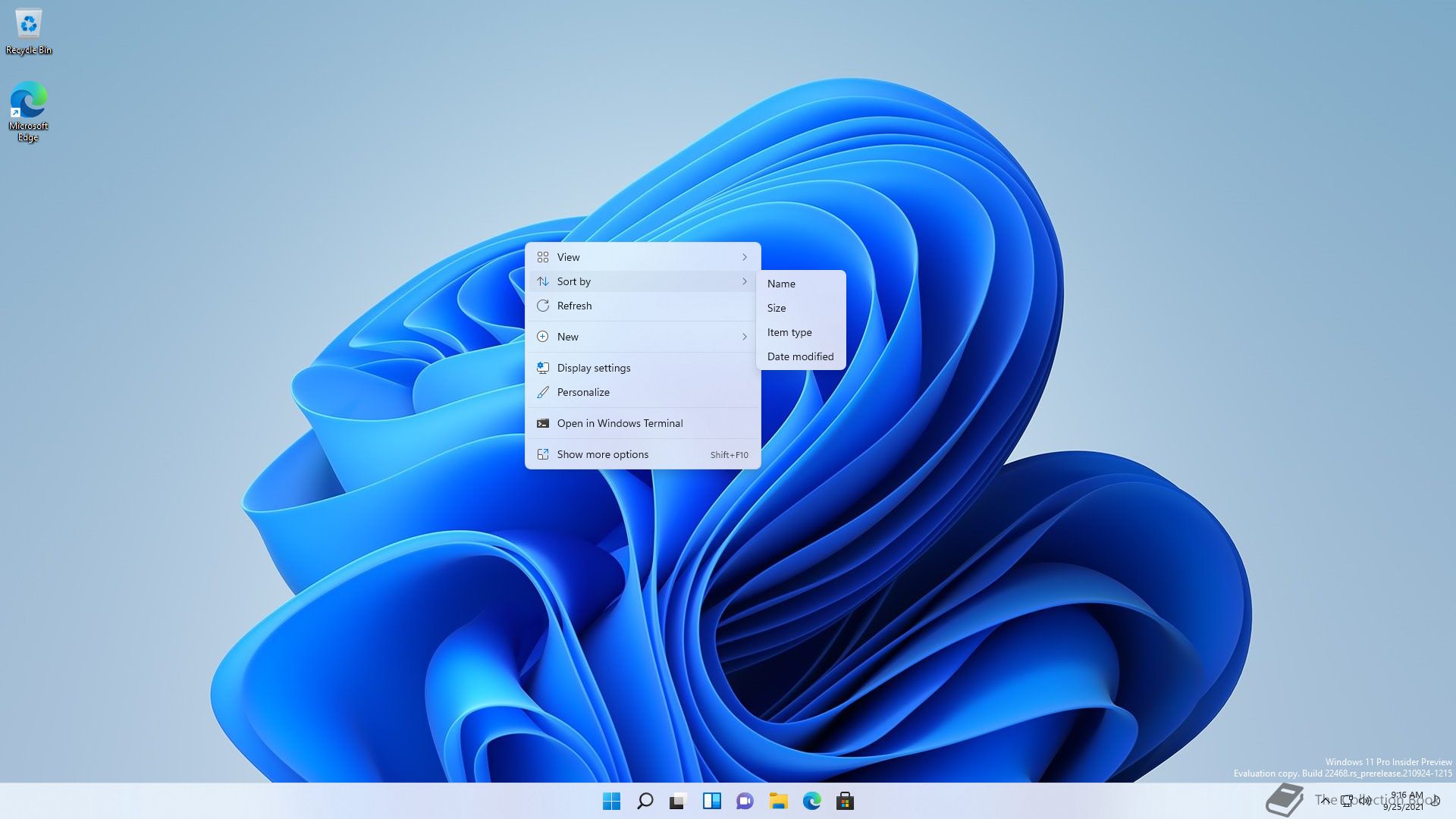Sort desktop icons by Size
This screenshot has width=1456, height=819.
click(x=801, y=308)
